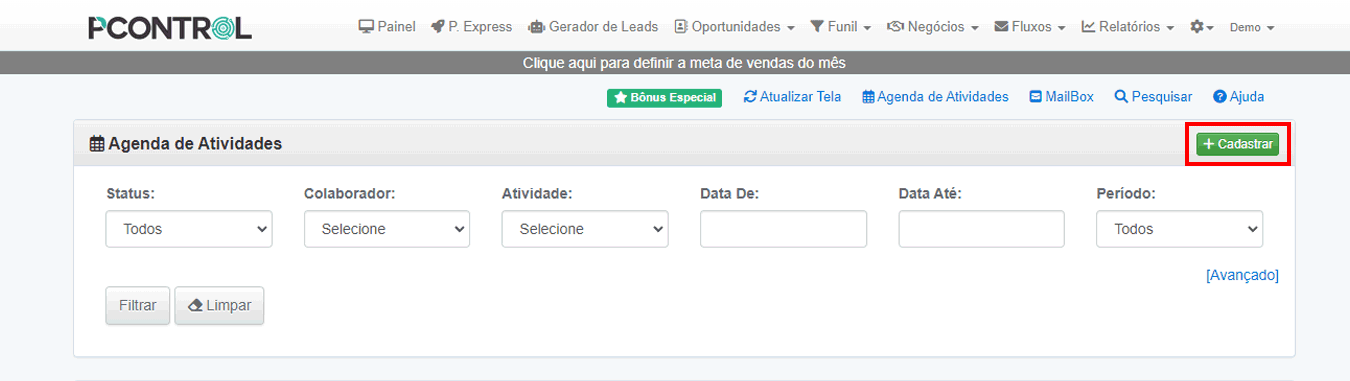Open the Status dropdown showing Todos
Screen dimensions: 1350x381
pyautogui.click(x=189, y=229)
